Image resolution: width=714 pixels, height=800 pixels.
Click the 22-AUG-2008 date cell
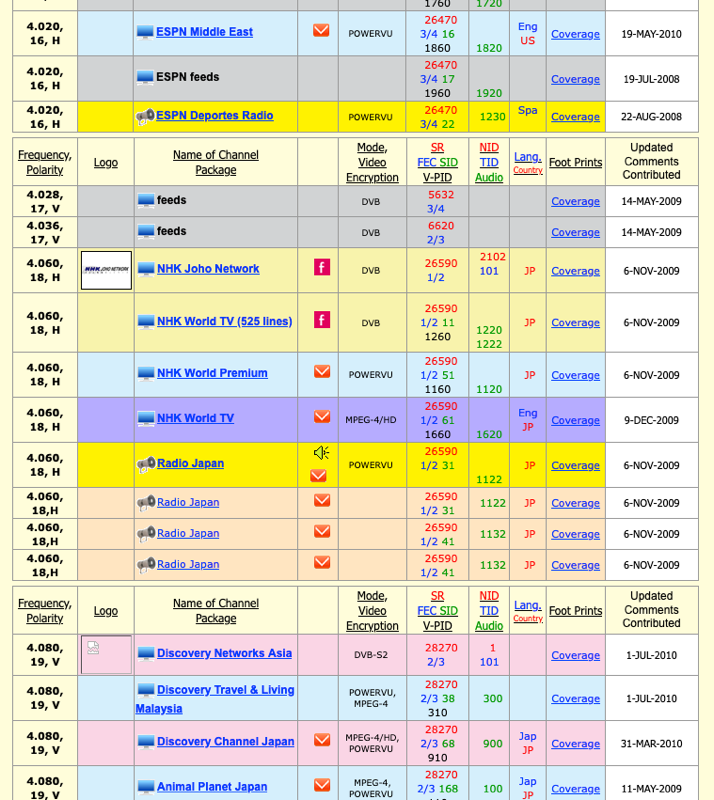651,117
